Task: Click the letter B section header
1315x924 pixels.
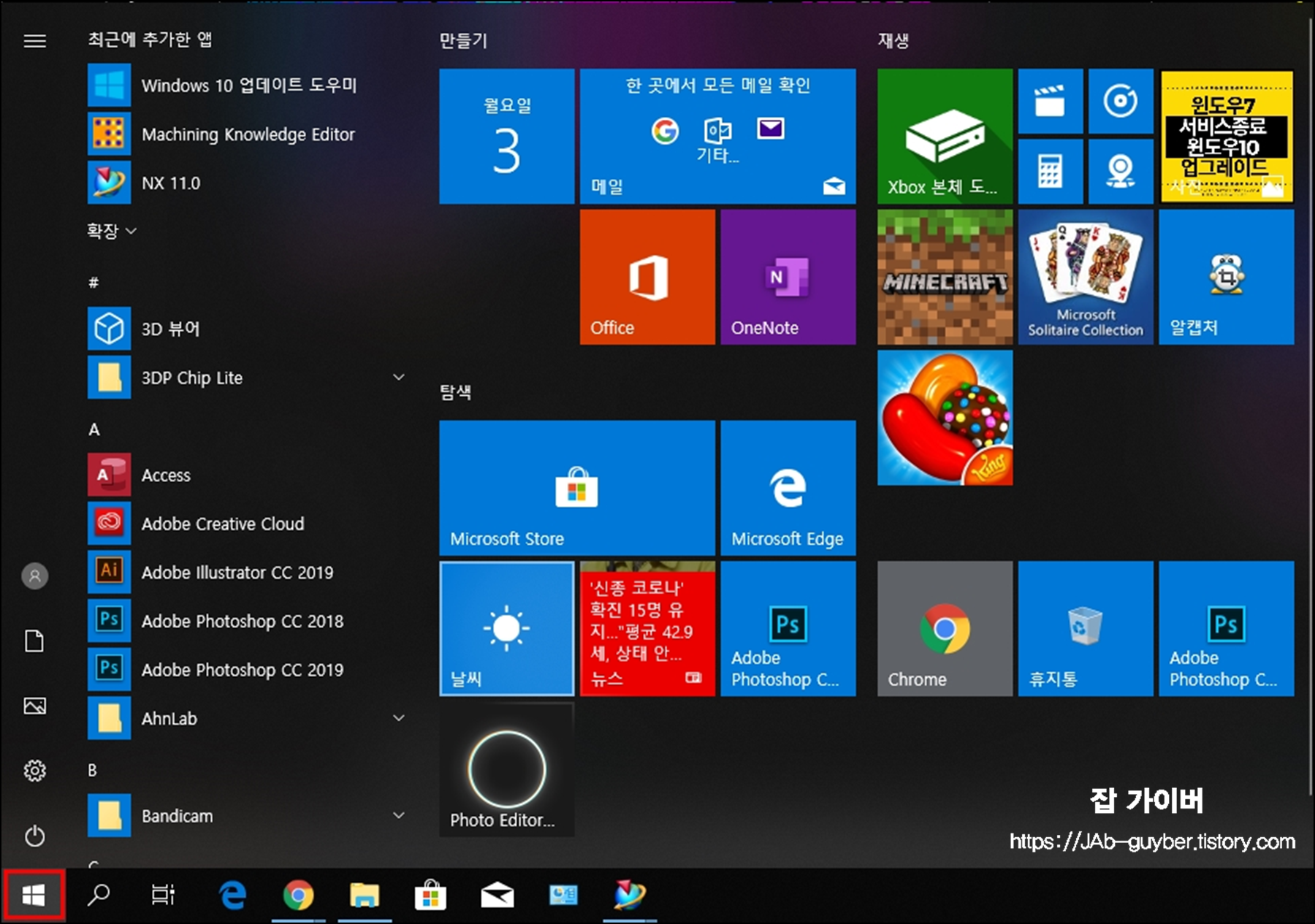Action: 93,770
